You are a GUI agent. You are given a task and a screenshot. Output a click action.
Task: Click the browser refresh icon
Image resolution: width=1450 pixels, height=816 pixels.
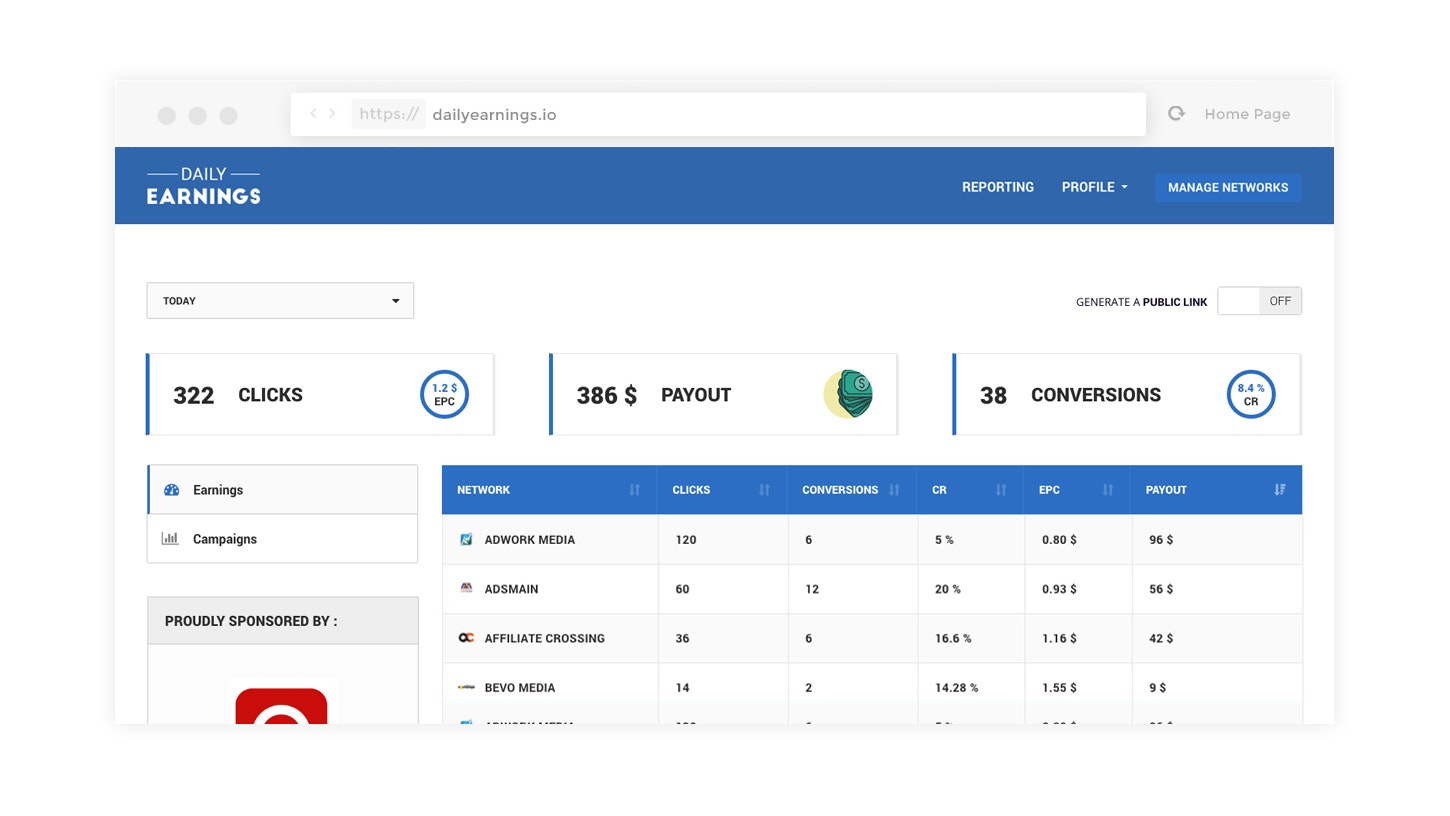coord(1176,113)
